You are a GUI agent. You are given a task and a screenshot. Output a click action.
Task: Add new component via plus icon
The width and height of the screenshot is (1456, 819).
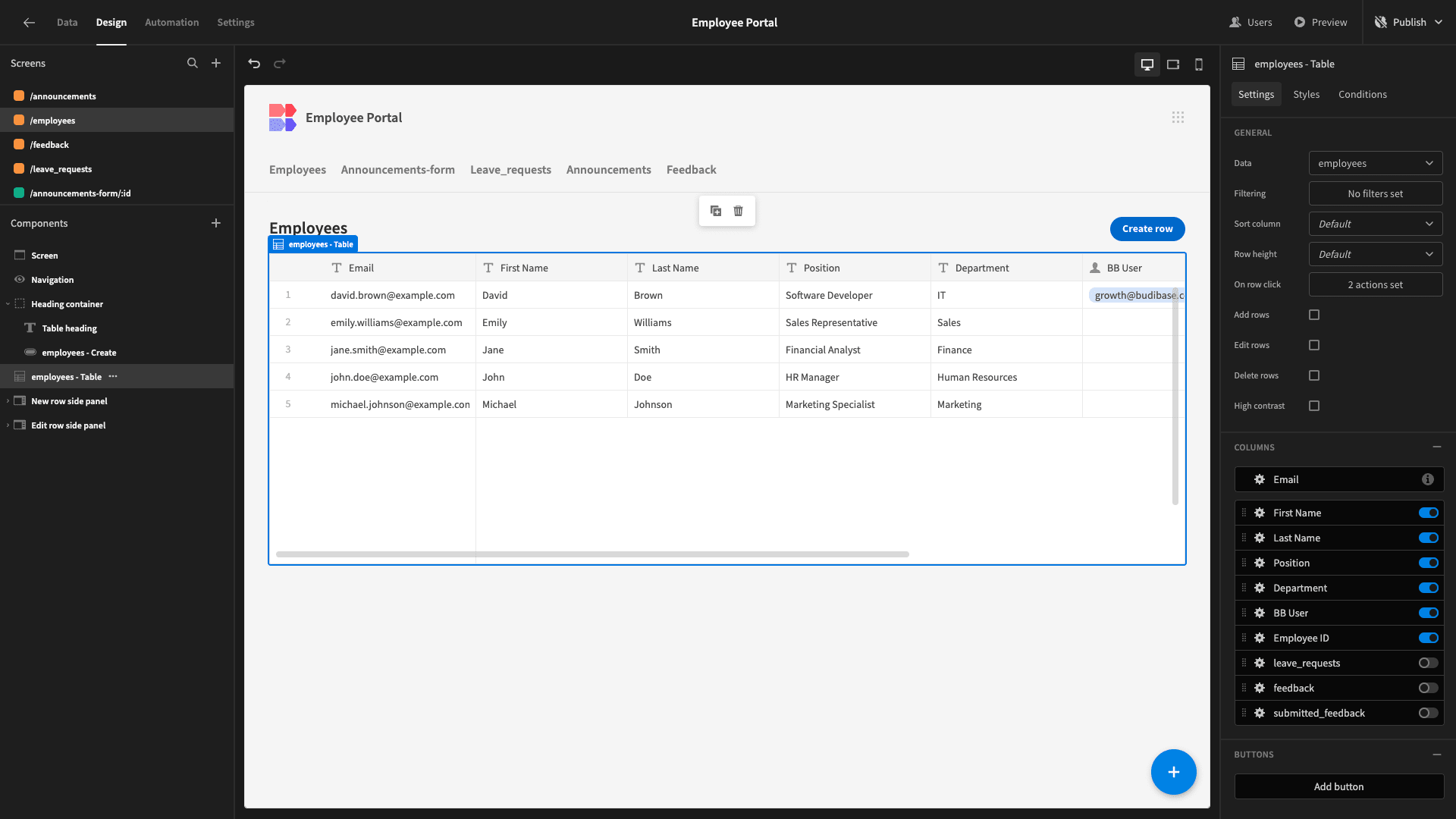(216, 223)
